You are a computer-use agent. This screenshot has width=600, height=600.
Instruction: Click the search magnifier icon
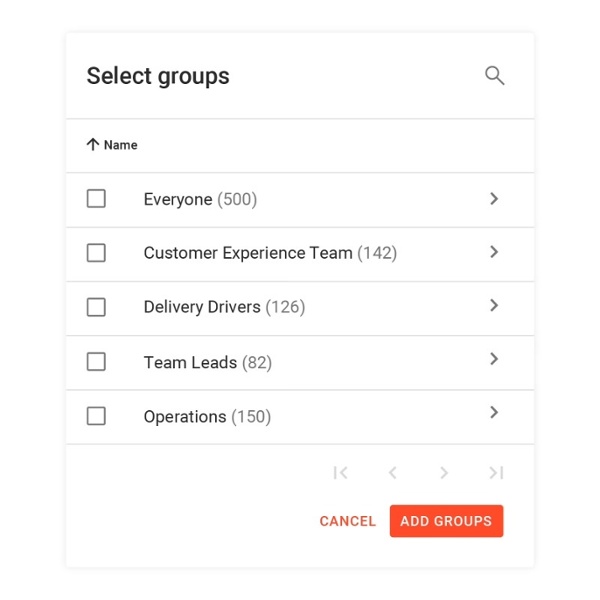[x=494, y=76]
